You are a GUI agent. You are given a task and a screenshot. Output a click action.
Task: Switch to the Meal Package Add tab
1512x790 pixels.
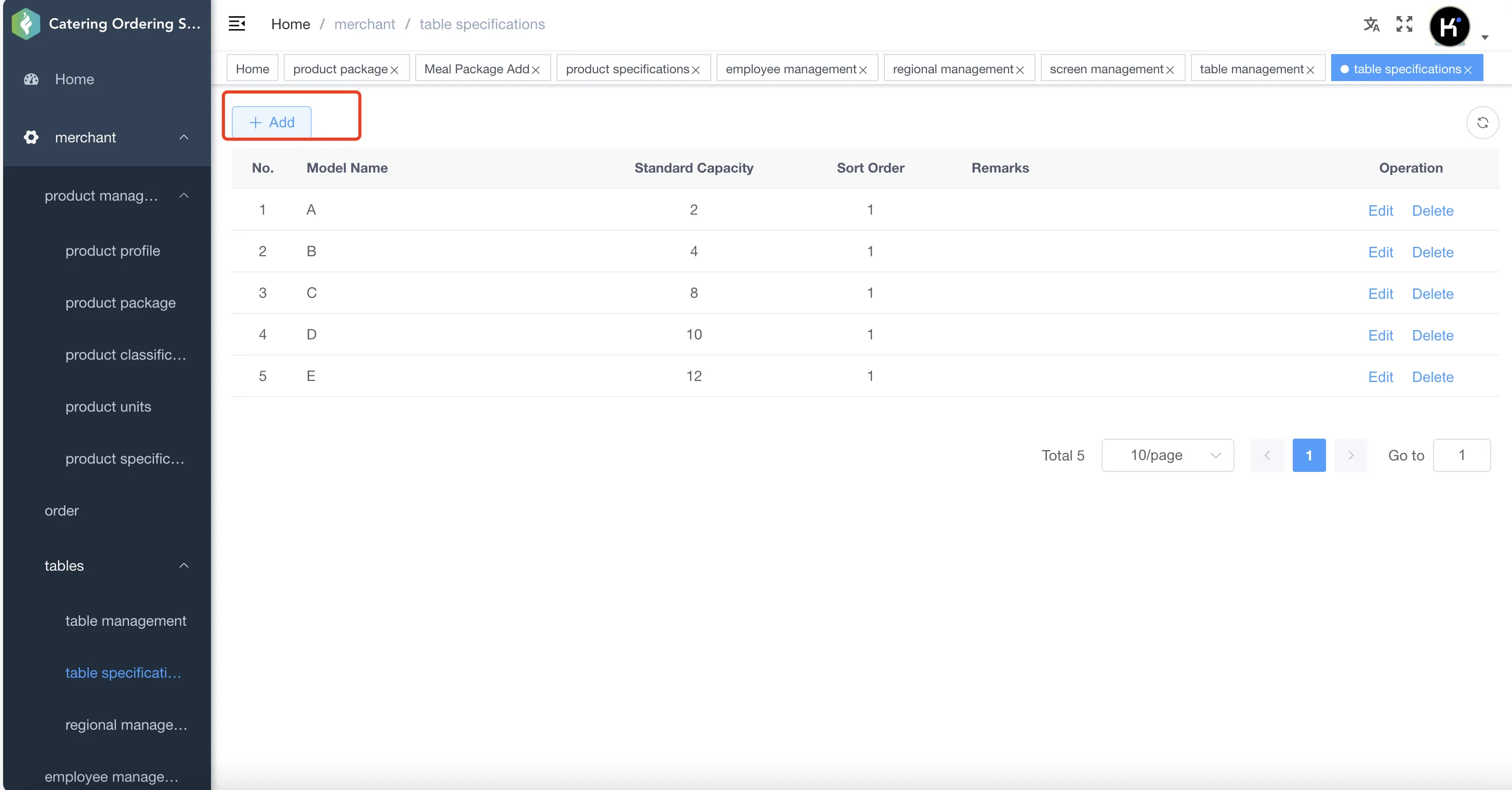[476, 69]
